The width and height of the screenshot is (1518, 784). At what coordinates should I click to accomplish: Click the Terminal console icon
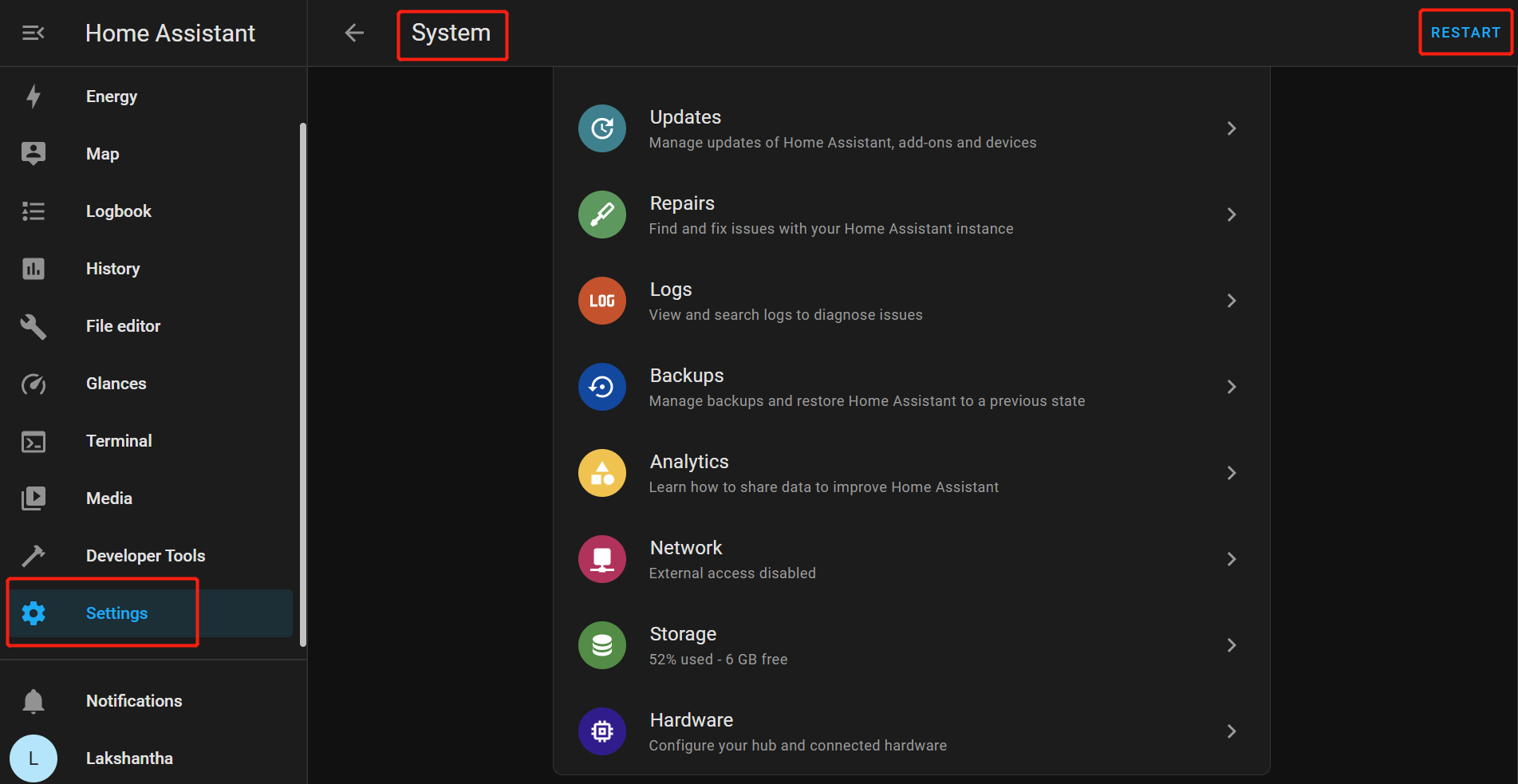point(34,441)
